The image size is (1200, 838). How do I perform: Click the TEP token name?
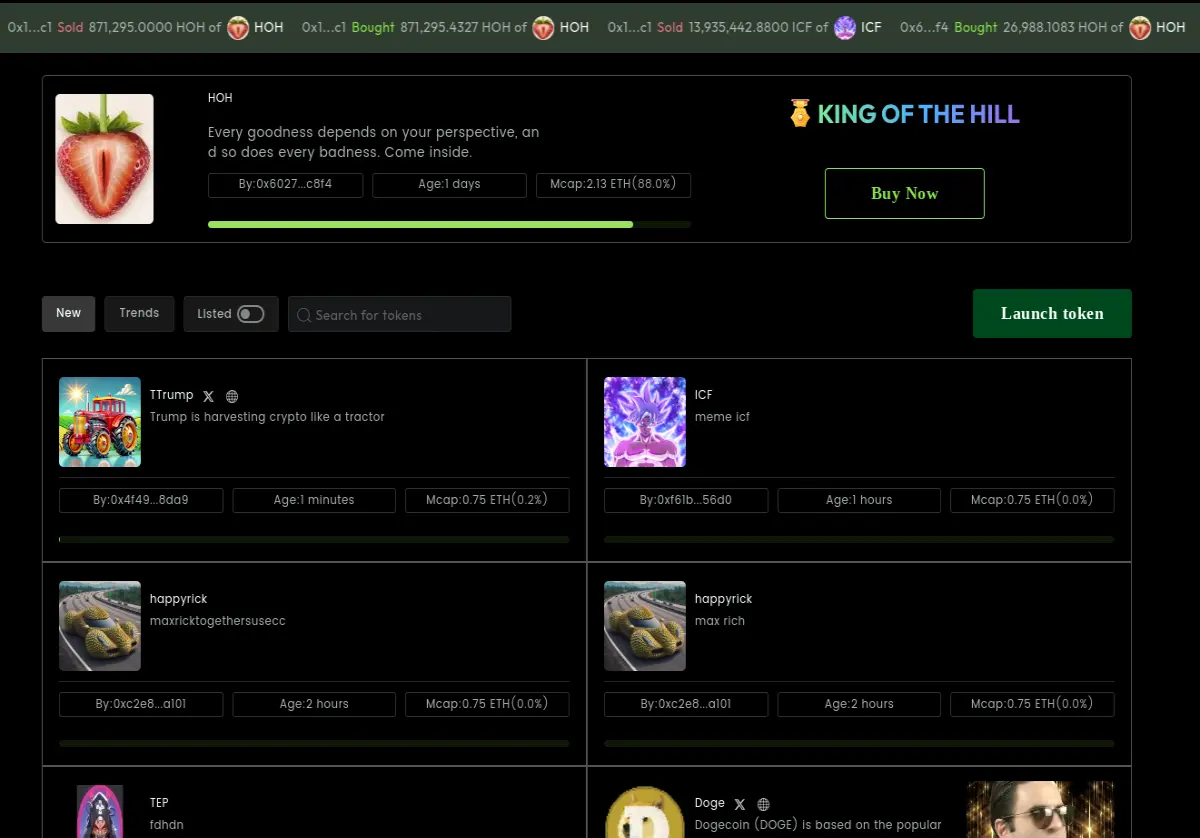[x=159, y=803]
